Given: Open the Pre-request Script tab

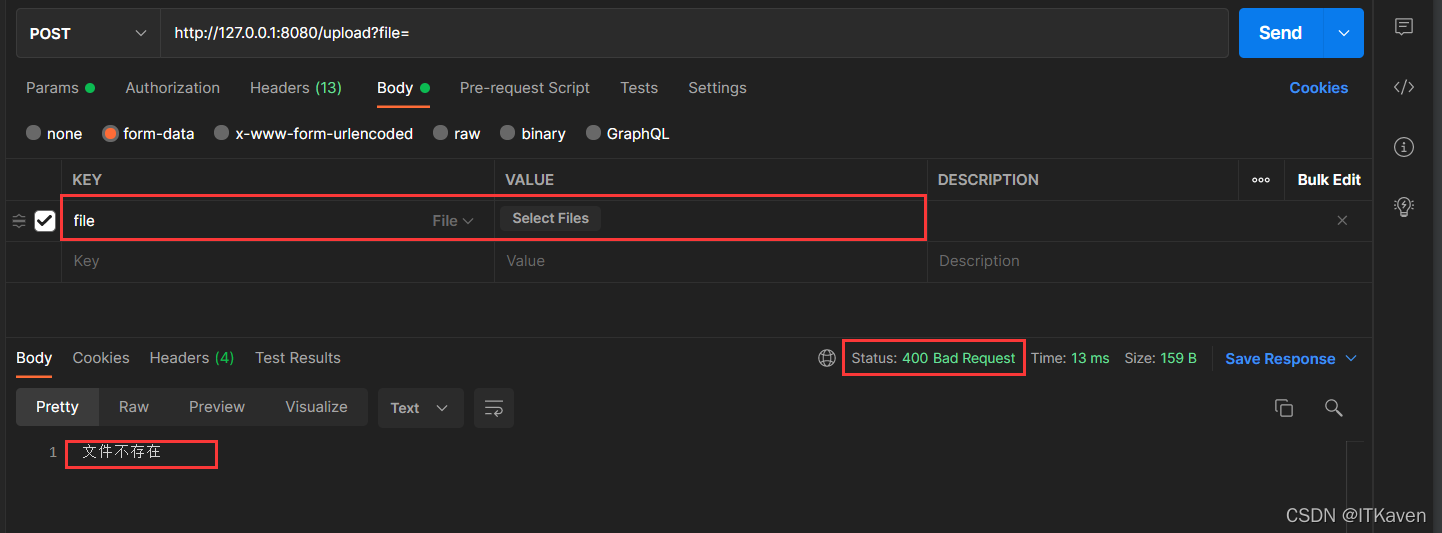Looking at the screenshot, I should (x=524, y=88).
